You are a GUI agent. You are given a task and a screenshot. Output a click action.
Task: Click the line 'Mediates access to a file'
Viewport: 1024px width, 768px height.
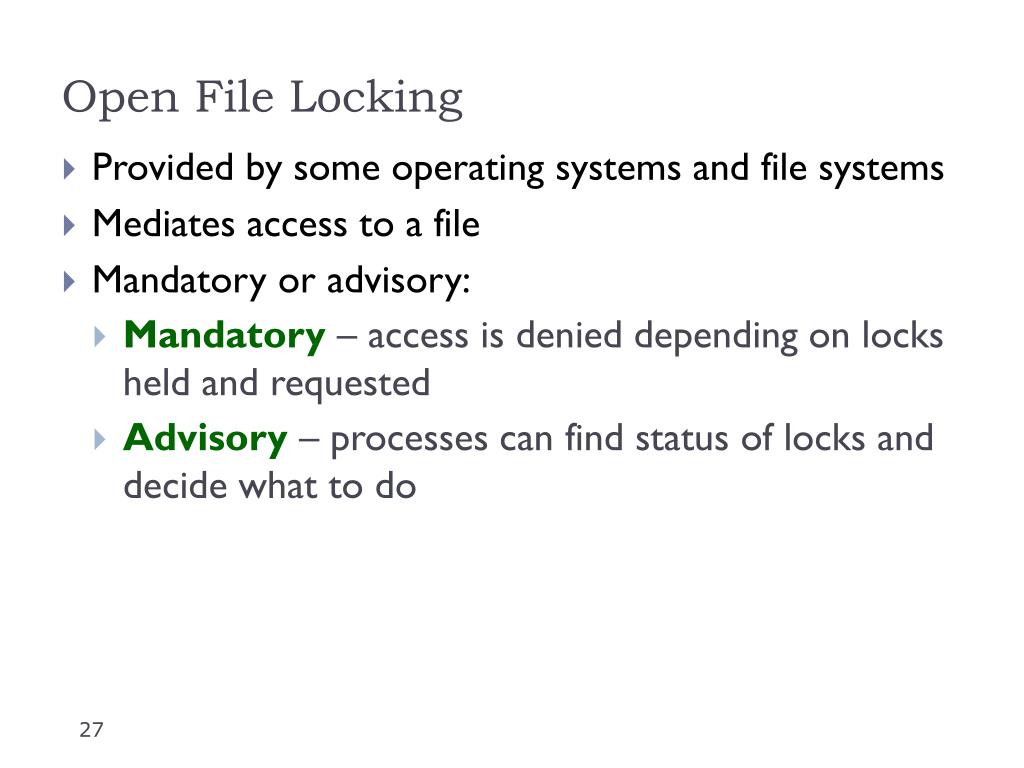coord(286,224)
